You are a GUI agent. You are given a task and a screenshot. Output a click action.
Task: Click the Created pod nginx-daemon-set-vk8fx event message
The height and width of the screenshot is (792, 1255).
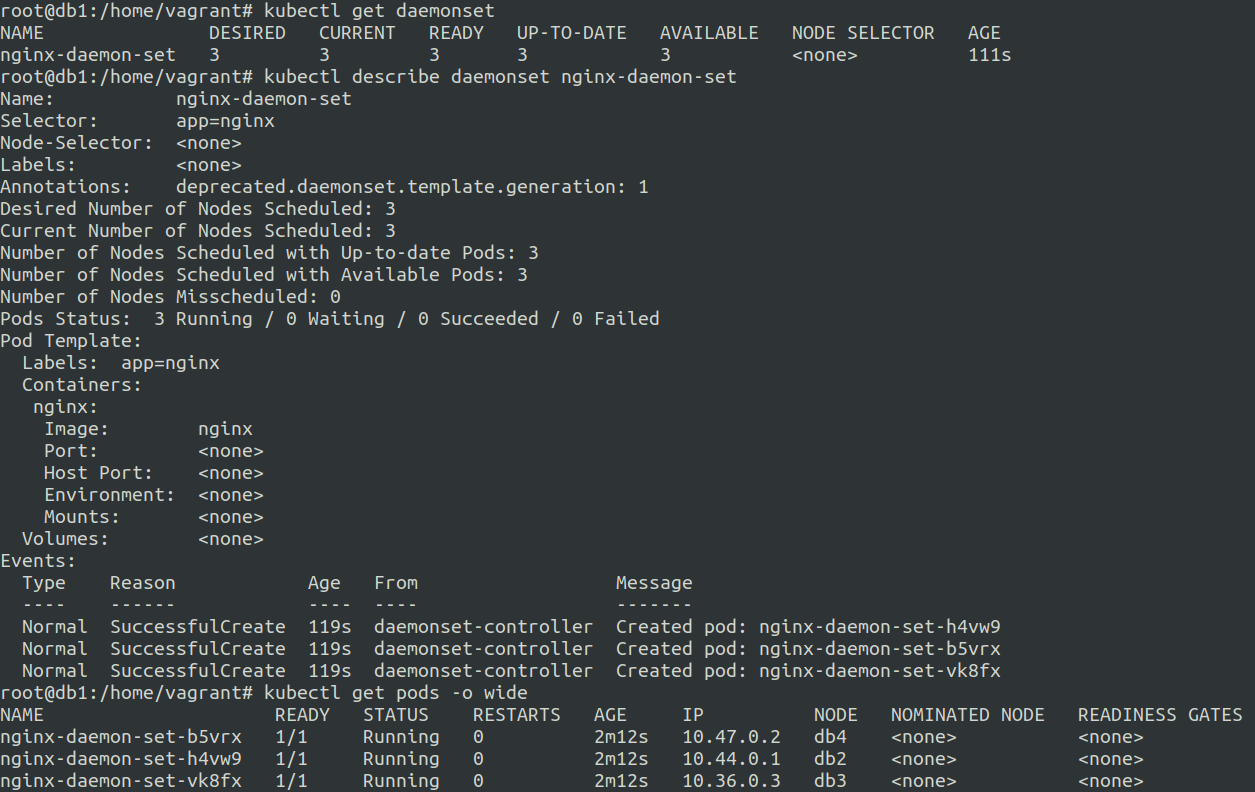coord(808,671)
